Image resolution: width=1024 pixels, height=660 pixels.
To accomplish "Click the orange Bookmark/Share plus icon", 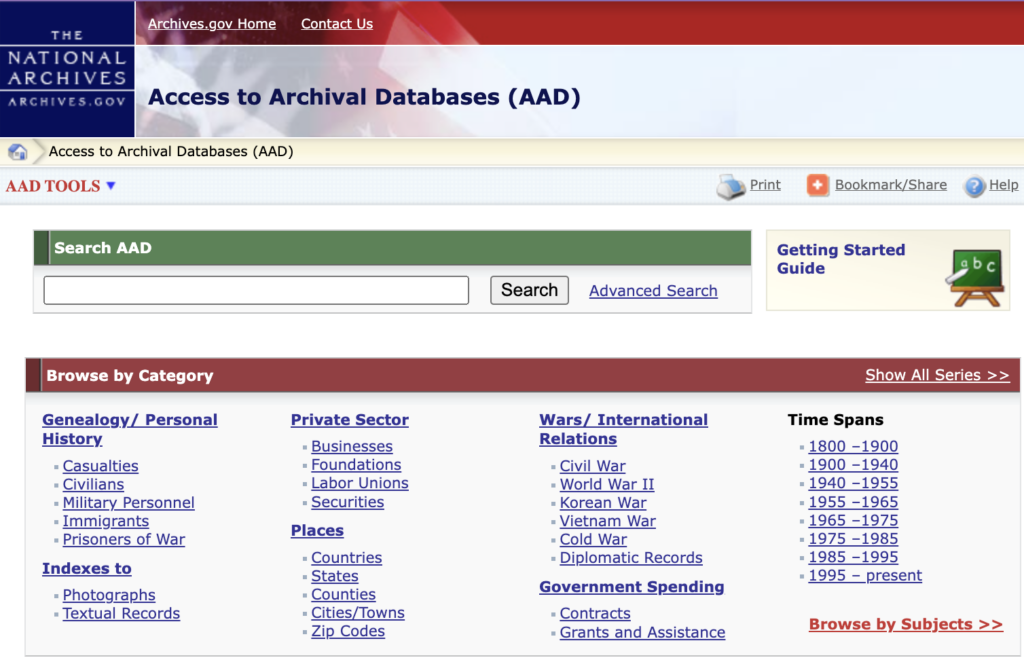I will coord(818,185).
